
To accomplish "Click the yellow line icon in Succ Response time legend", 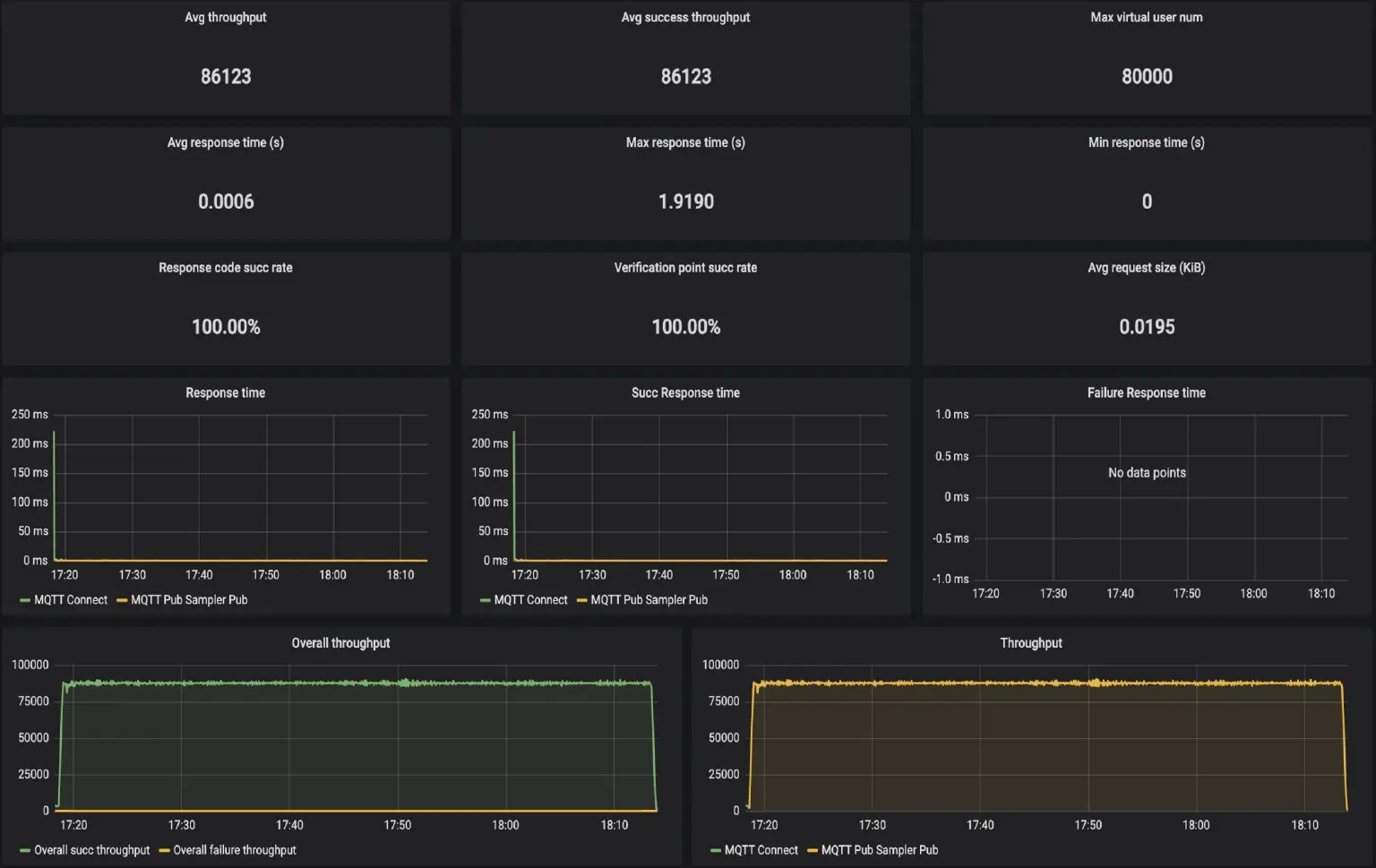I will (583, 600).
